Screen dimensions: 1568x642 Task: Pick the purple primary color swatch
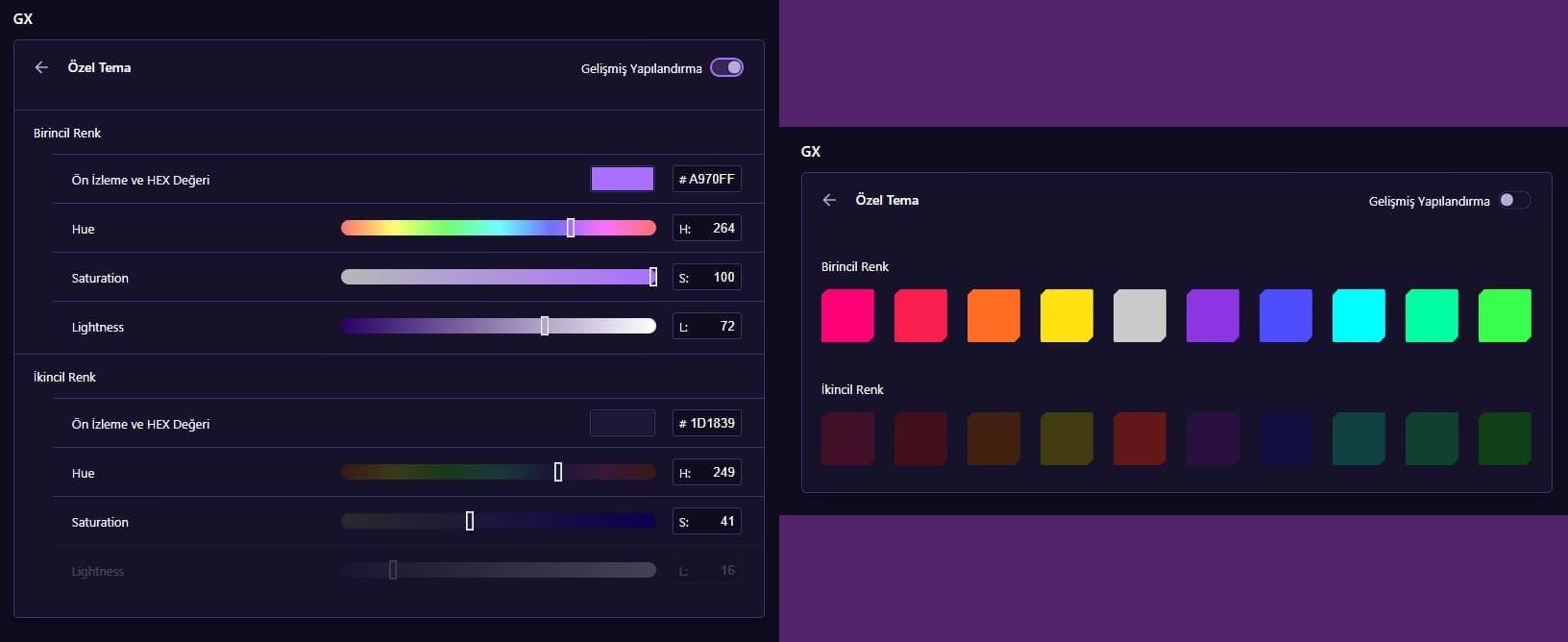1213,315
